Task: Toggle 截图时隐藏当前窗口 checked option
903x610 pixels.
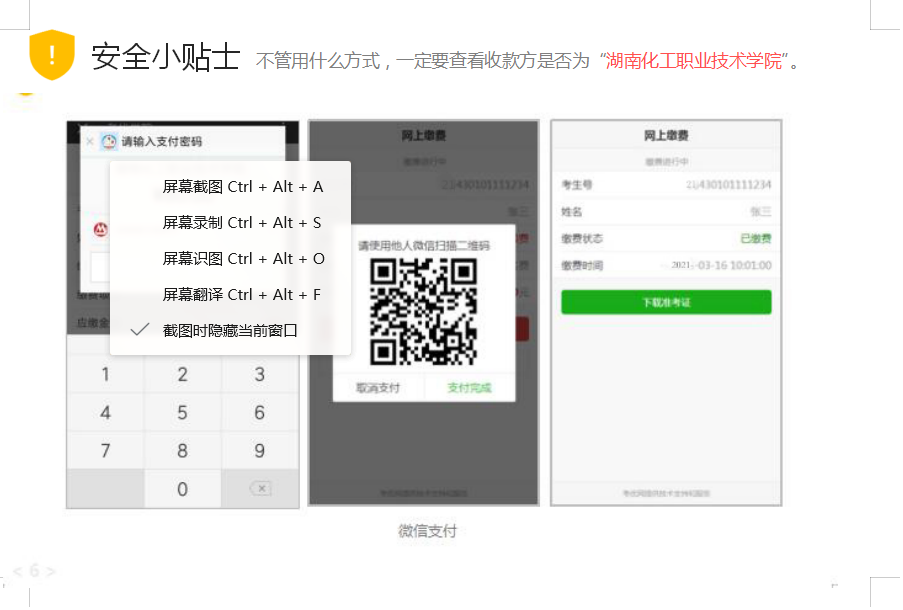Action: tap(230, 330)
